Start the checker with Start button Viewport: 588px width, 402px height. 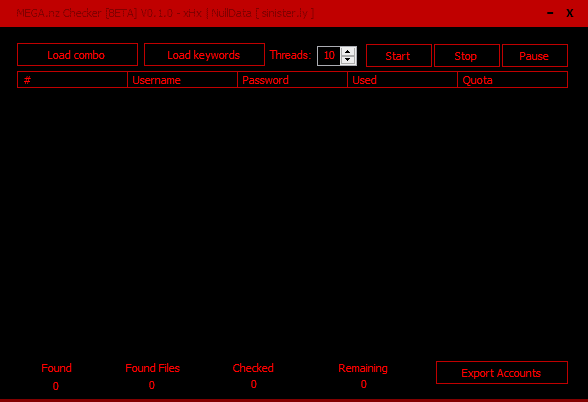[x=399, y=56]
